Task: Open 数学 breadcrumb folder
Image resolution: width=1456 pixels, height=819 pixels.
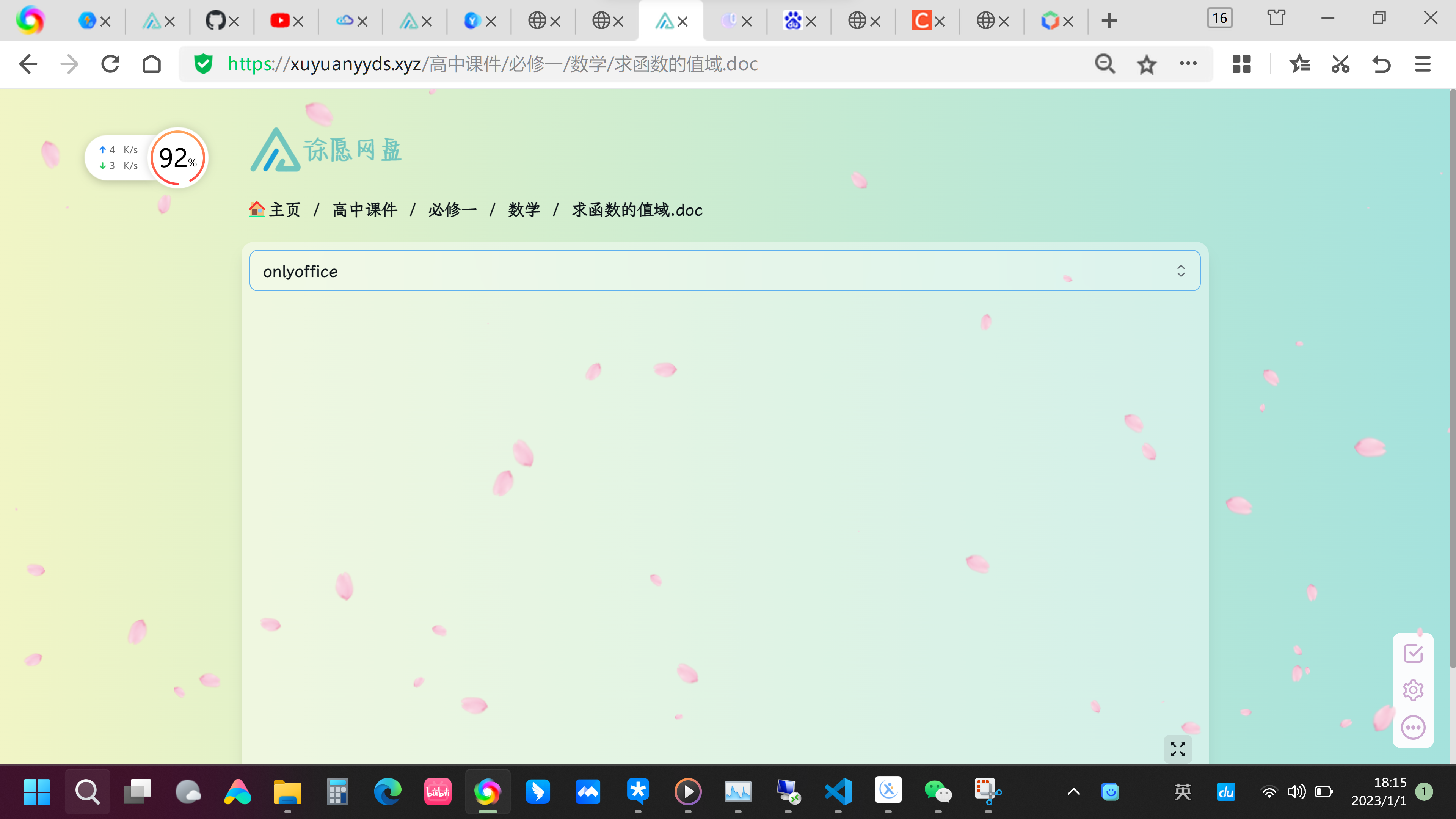Action: [524, 210]
